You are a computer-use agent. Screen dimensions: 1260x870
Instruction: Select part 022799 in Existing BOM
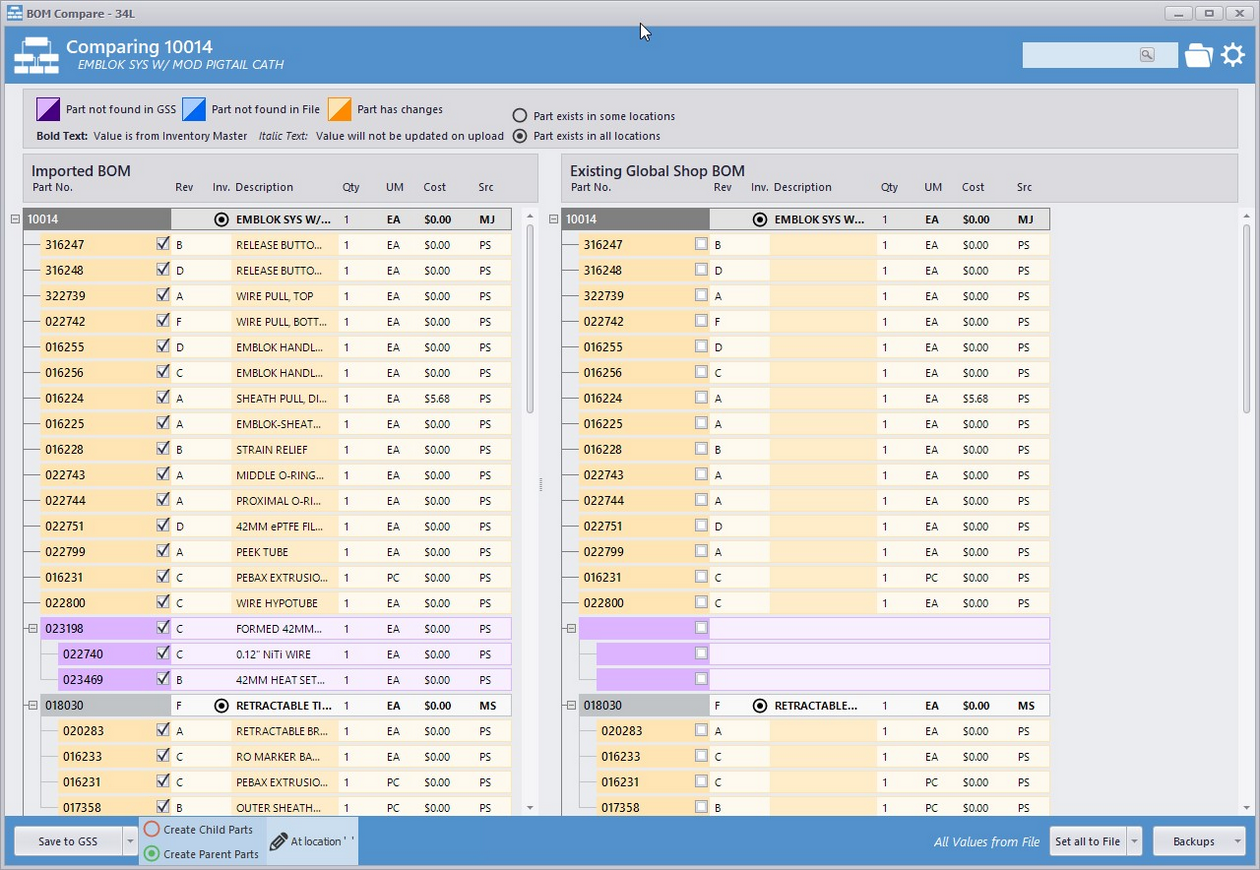pos(603,552)
